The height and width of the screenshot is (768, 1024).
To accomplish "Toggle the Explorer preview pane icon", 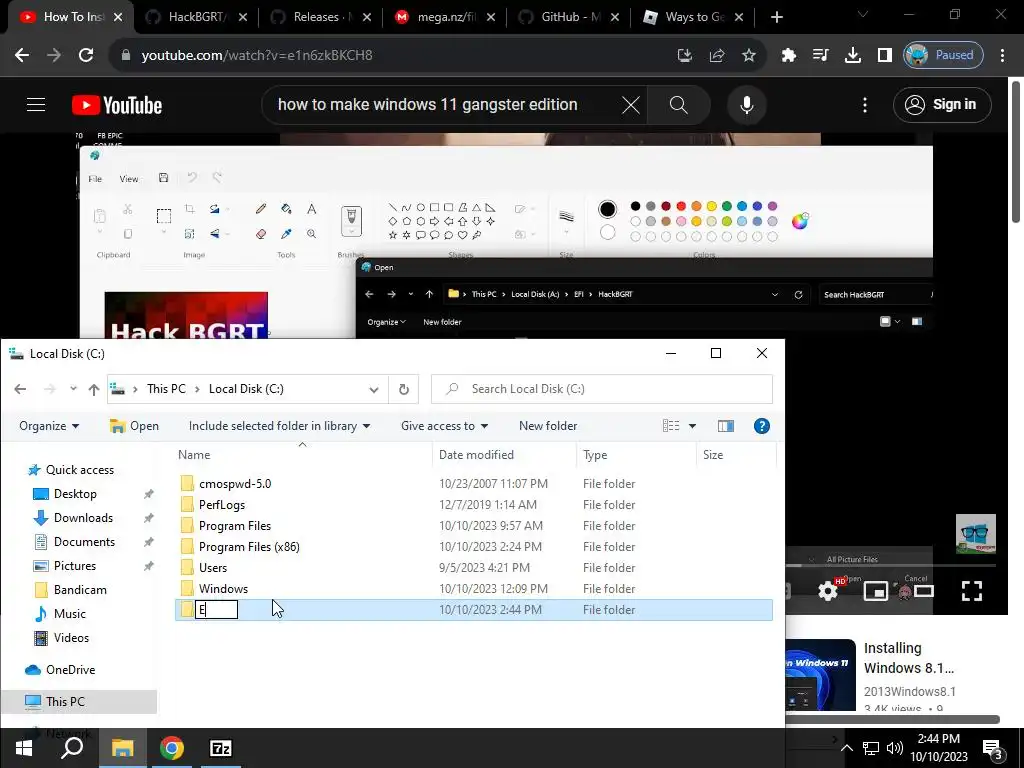I will click(726, 426).
